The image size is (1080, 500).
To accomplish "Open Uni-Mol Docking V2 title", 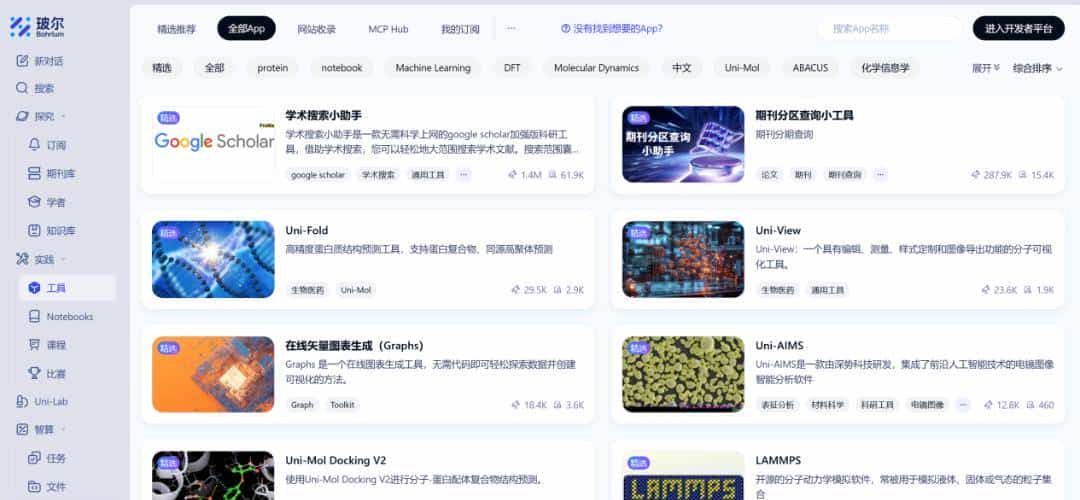I will [335, 460].
